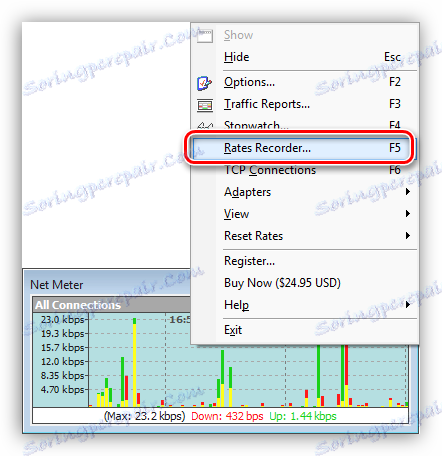Choose Register... from the menu
442x456 pixels.
[x=304, y=261]
